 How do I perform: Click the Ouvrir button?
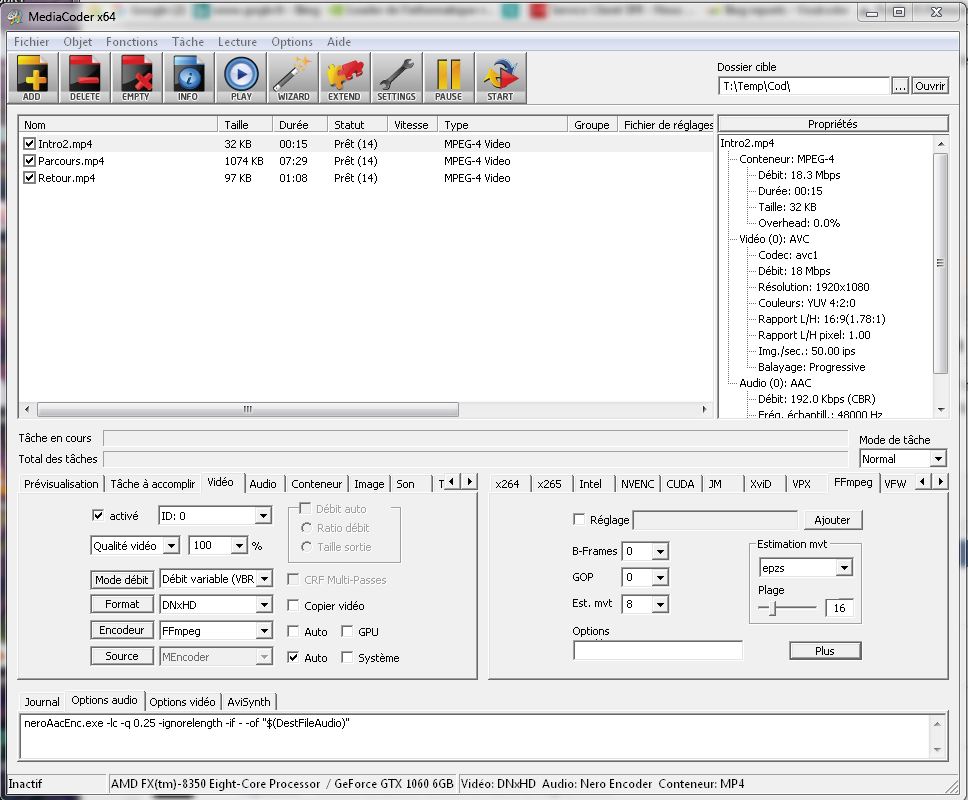pos(930,86)
